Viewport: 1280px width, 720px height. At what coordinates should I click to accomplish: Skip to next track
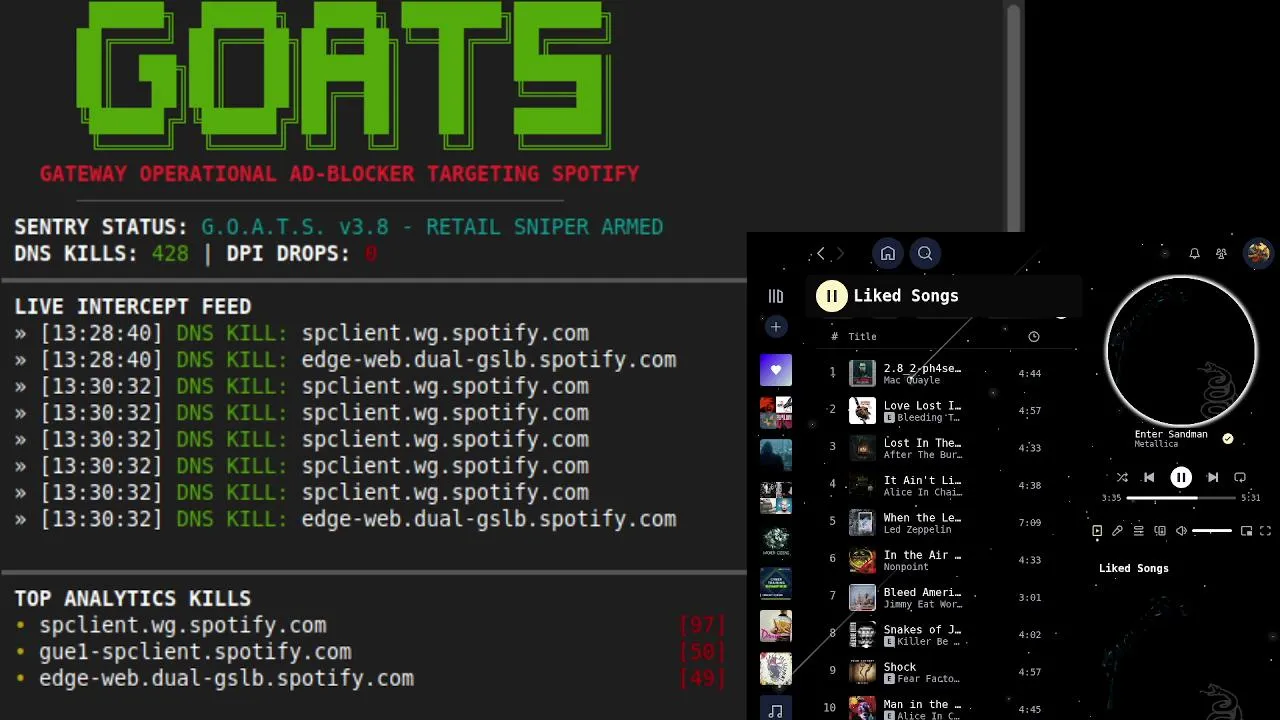click(x=1213, y=478)
